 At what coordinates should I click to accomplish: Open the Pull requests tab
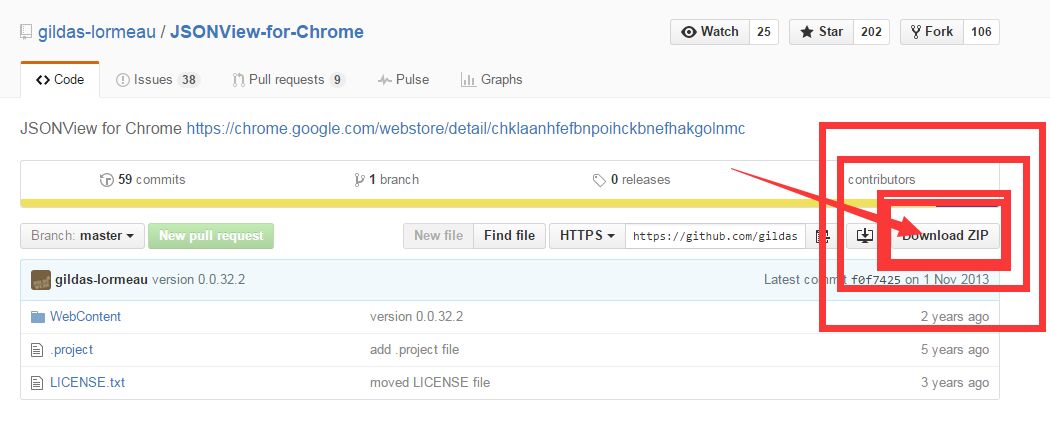point(289,80)
